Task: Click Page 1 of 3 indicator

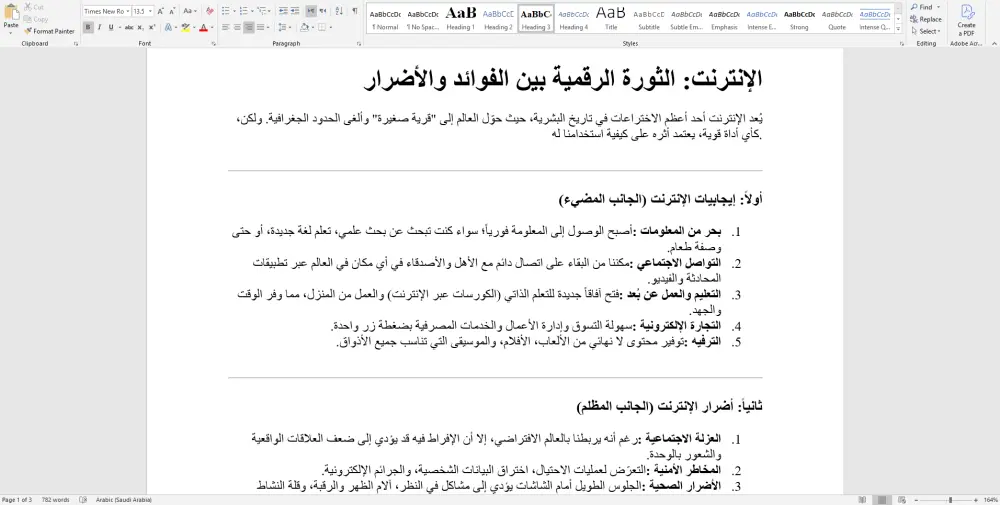Action: point(17,500)
